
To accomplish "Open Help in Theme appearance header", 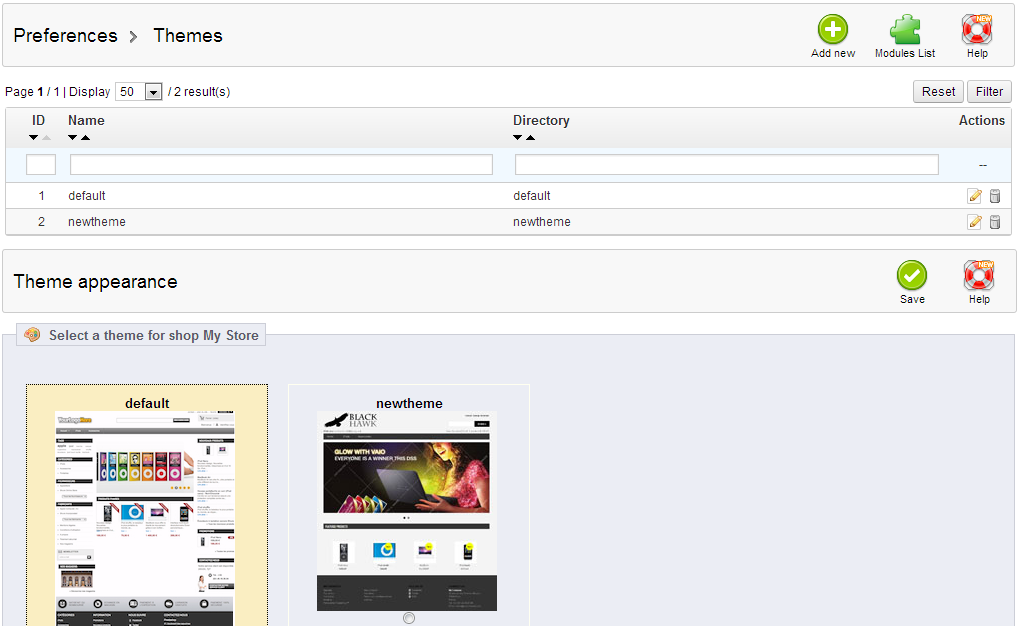I will pos(978,276).
